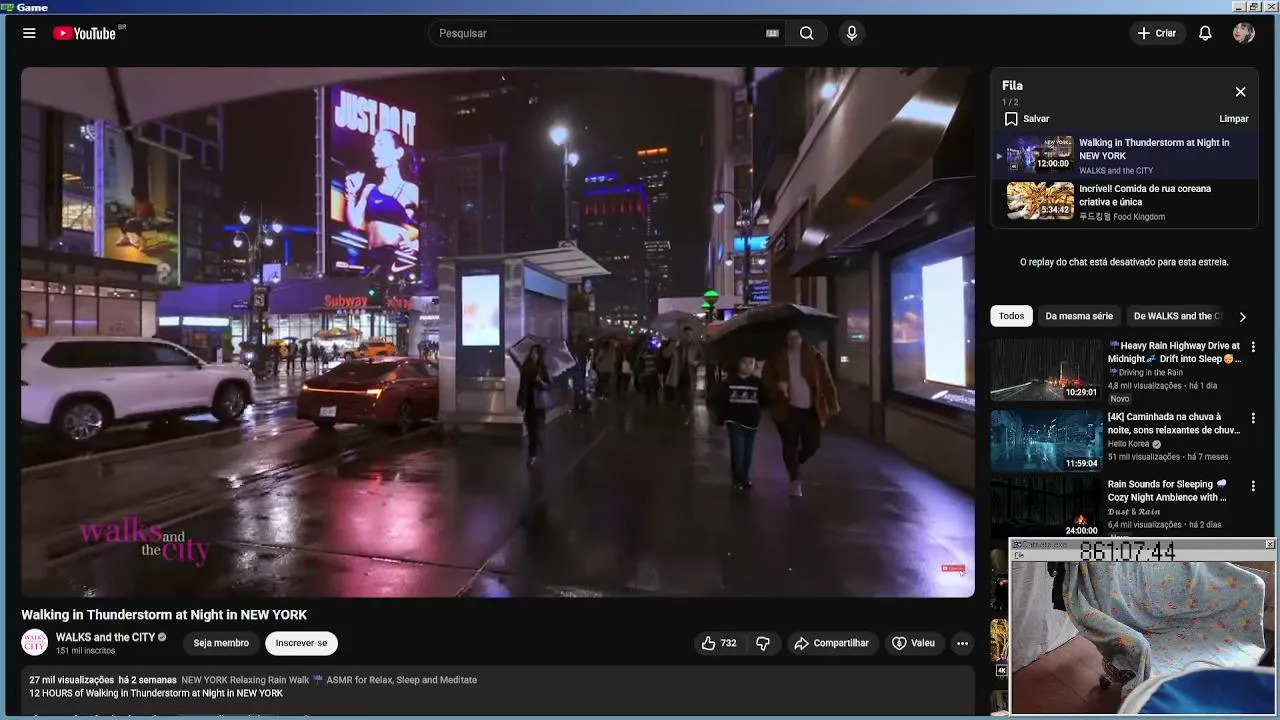Save the queue with Salvar
Image resolution: width=1280 pixels, height=720 pixels.
(1027, 119)
